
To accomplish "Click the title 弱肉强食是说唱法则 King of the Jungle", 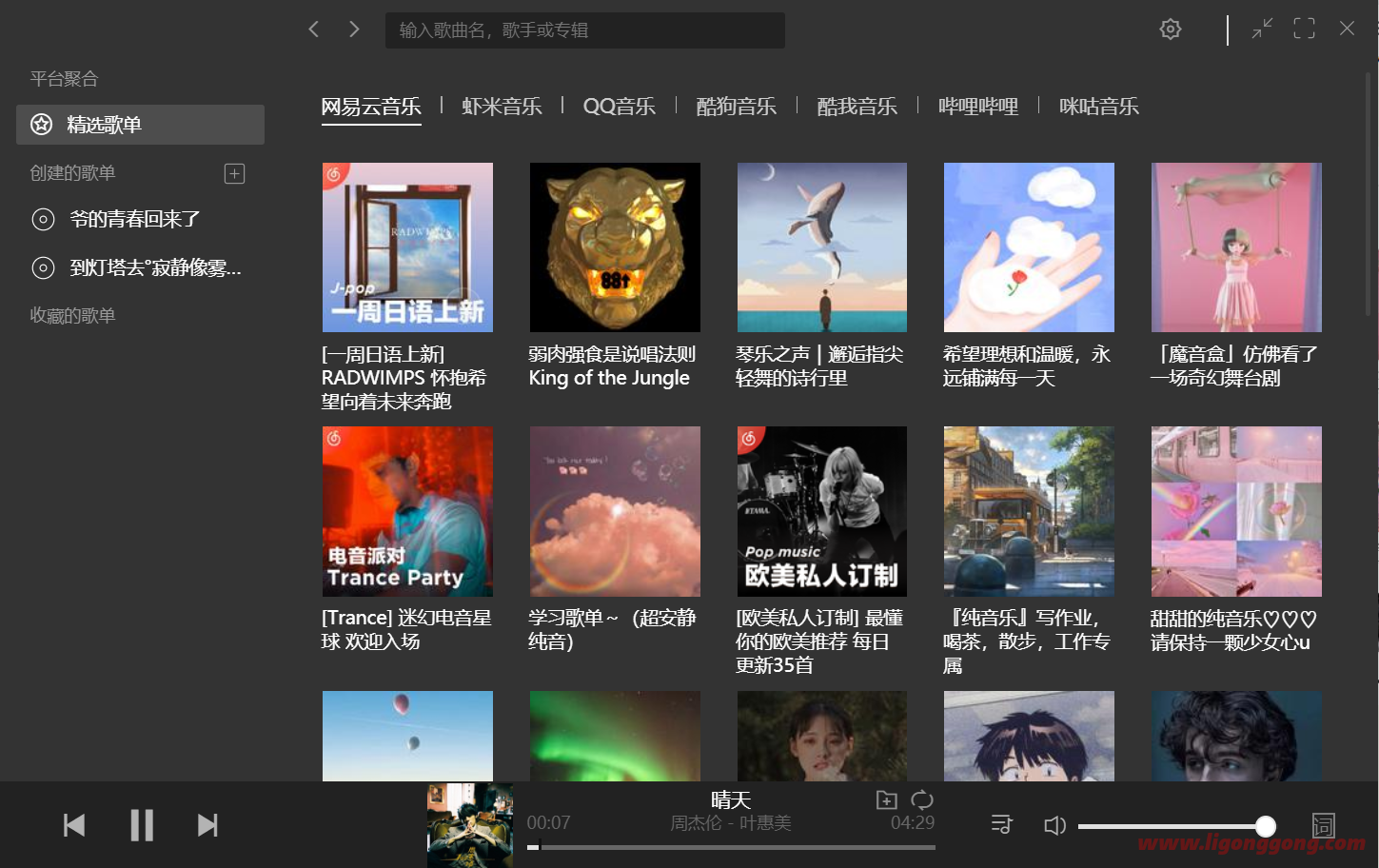I will point(612,366).
